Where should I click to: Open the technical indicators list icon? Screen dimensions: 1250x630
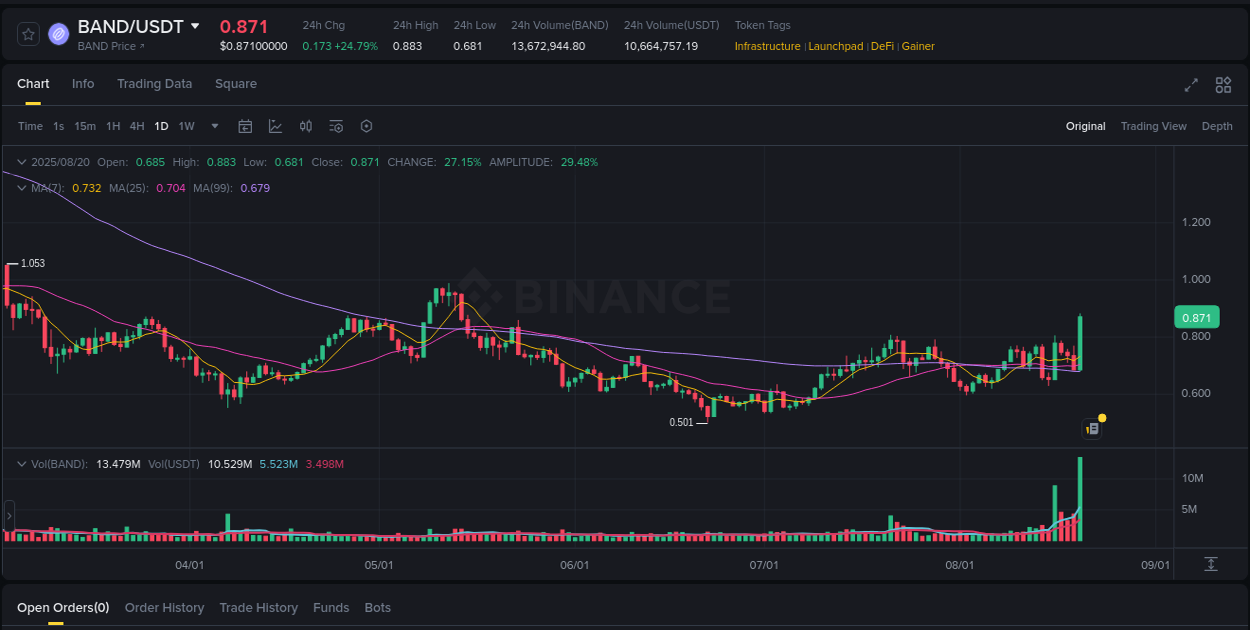pyautogui.click(x=336, y=126)
